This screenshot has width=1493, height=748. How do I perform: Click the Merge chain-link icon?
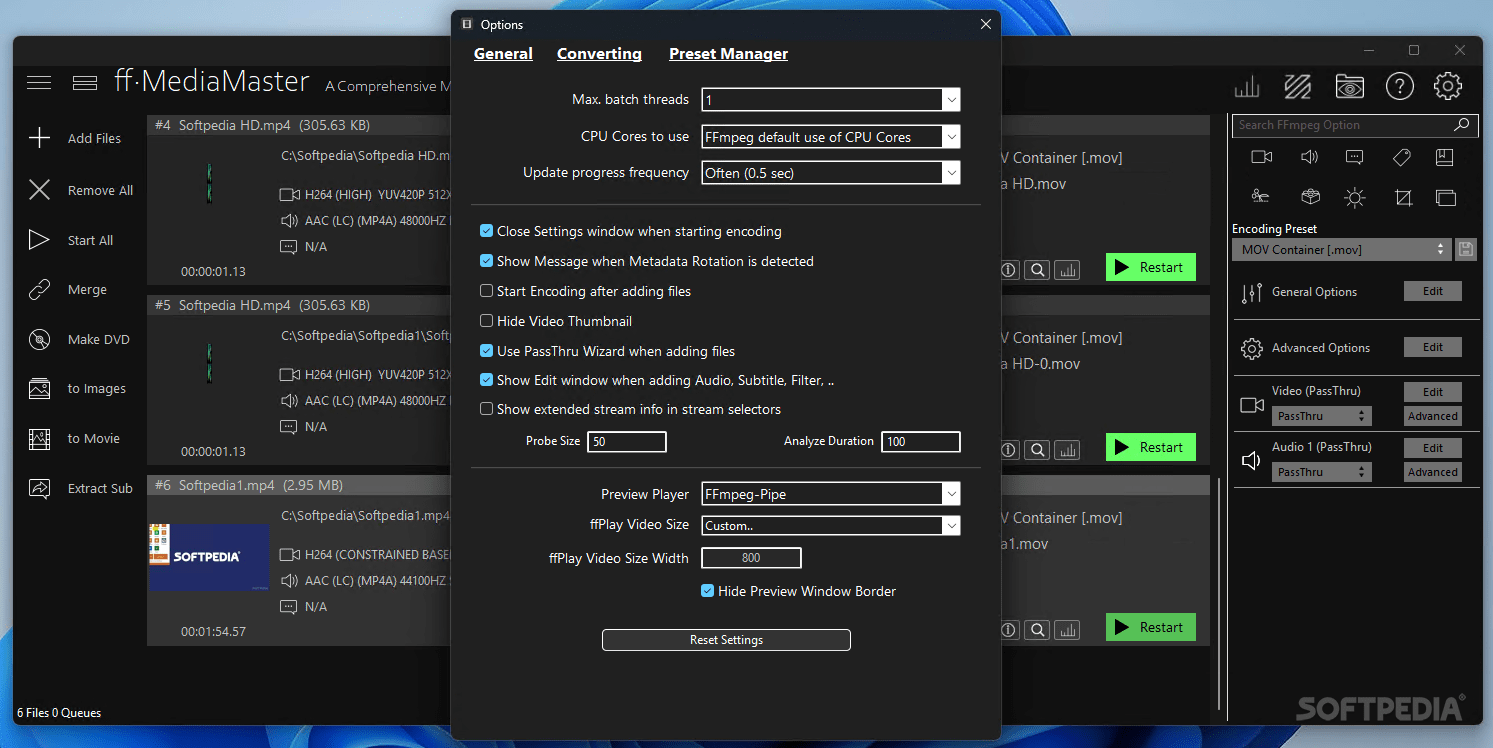[39, 290]
